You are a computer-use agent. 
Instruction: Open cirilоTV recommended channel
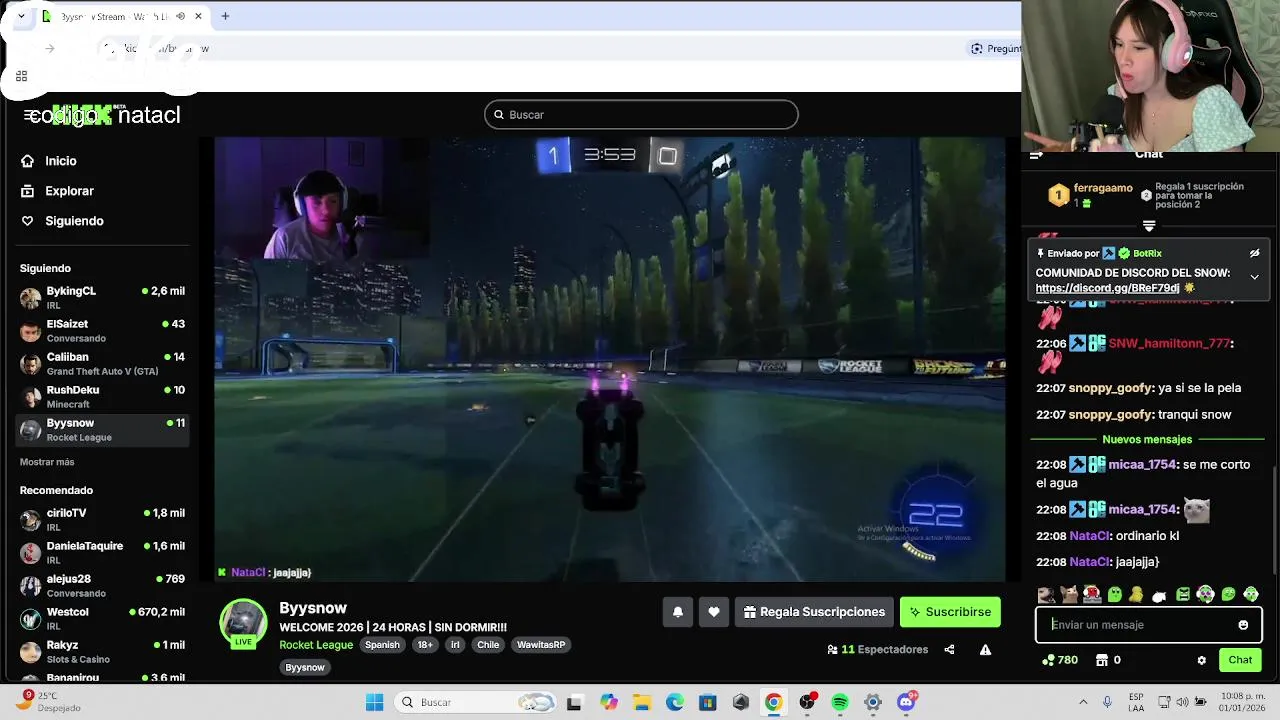(102, 519)
